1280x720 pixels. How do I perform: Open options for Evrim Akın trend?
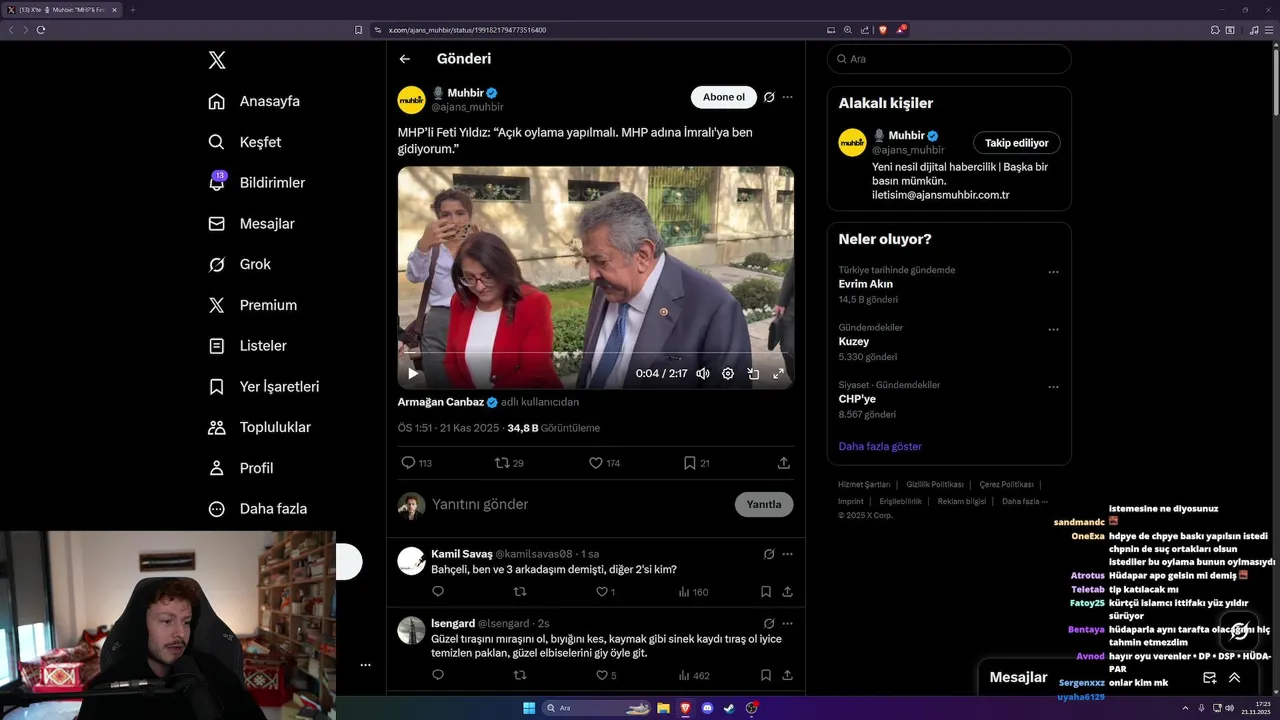click(x=1053, y=272)
